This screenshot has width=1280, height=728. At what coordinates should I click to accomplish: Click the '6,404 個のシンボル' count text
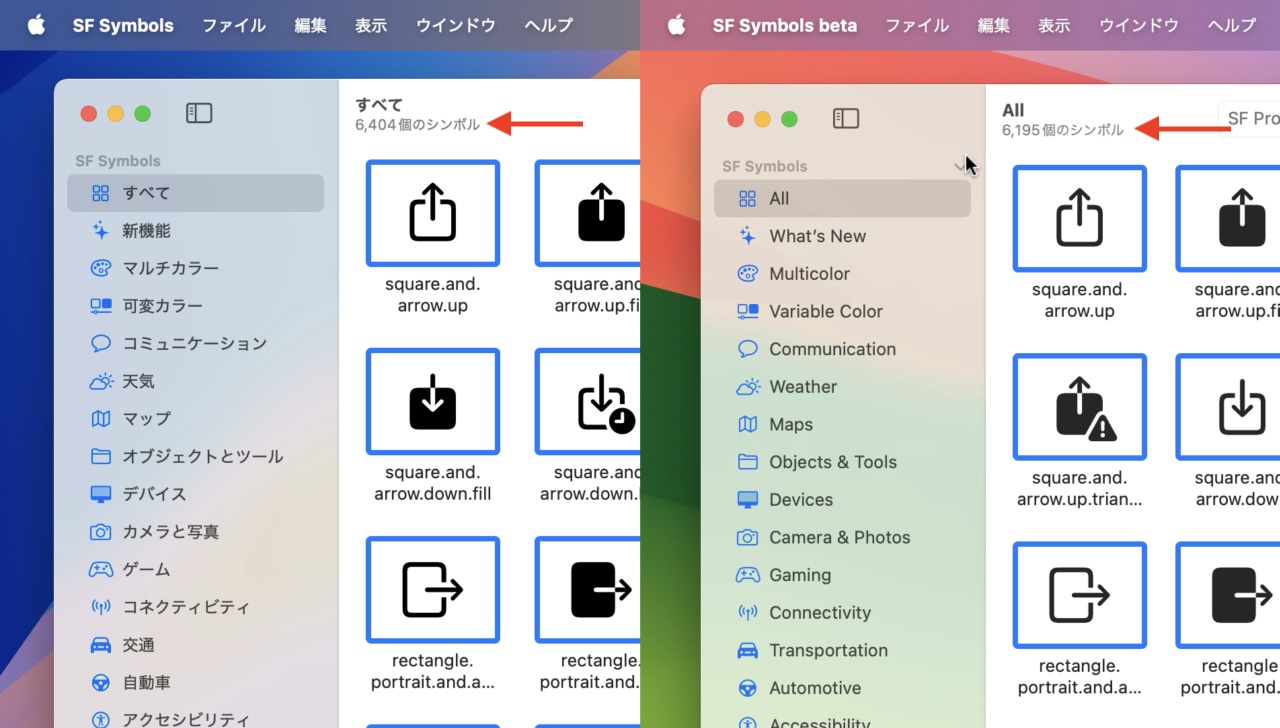pos(417,125)
